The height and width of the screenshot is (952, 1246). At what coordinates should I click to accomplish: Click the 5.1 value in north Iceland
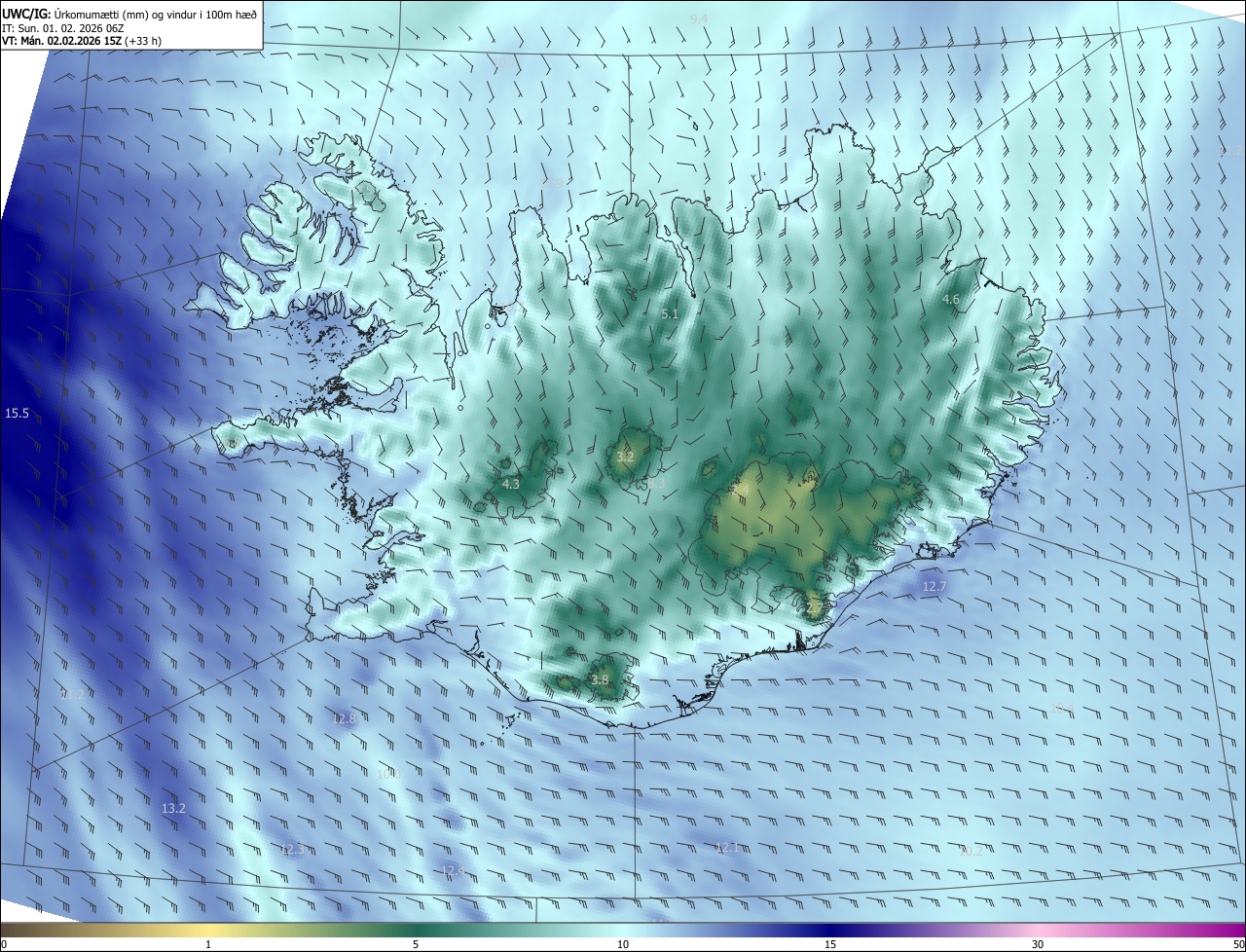tap(670, 314)
